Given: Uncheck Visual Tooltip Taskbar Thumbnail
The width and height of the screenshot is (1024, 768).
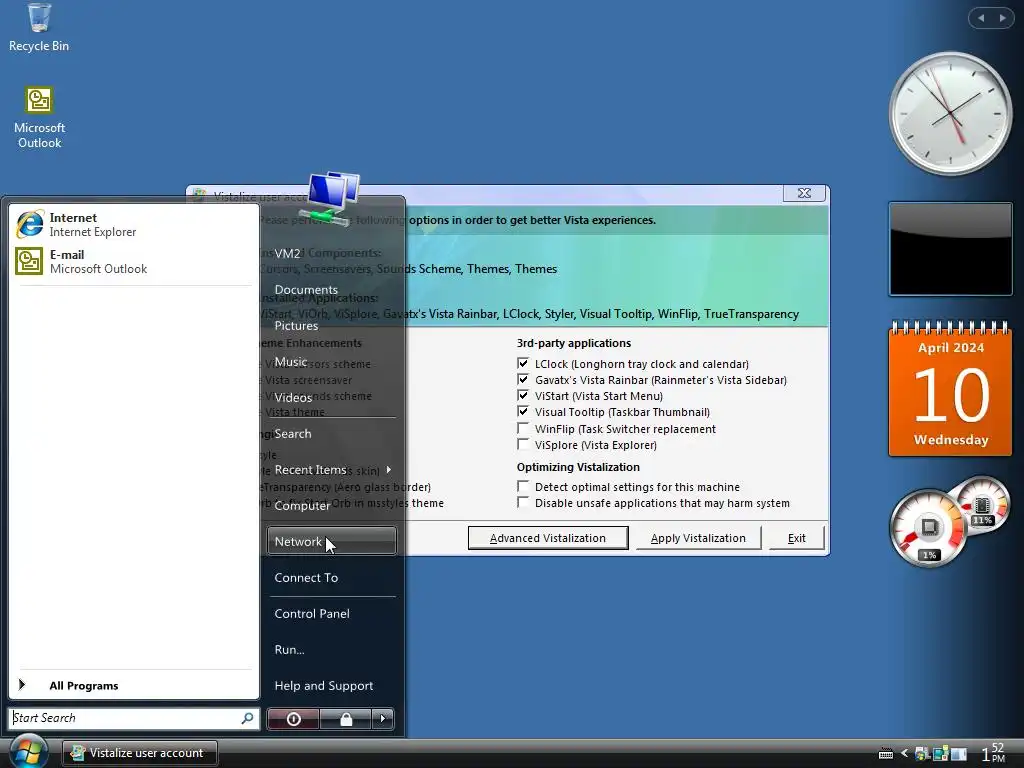Looking at the screenshot, I should coord(522,411).
